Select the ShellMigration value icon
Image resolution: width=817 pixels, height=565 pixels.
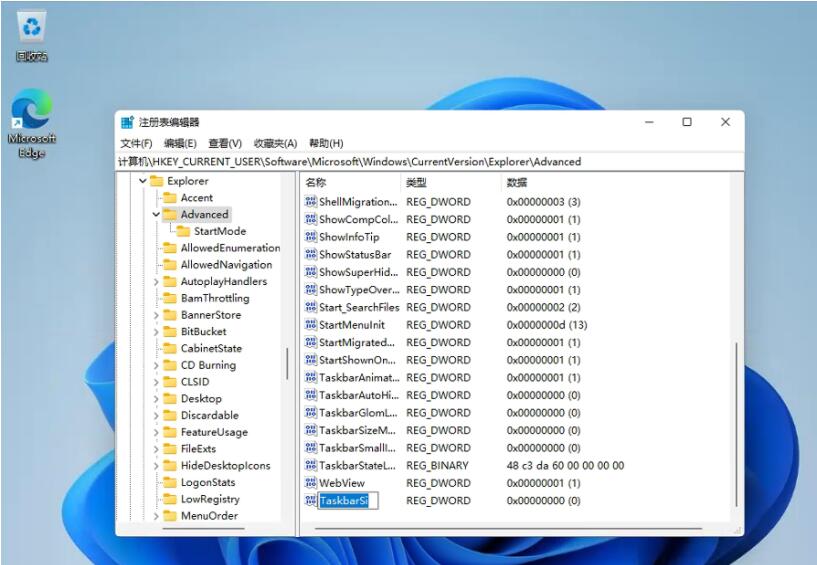(x=311, y=201)
